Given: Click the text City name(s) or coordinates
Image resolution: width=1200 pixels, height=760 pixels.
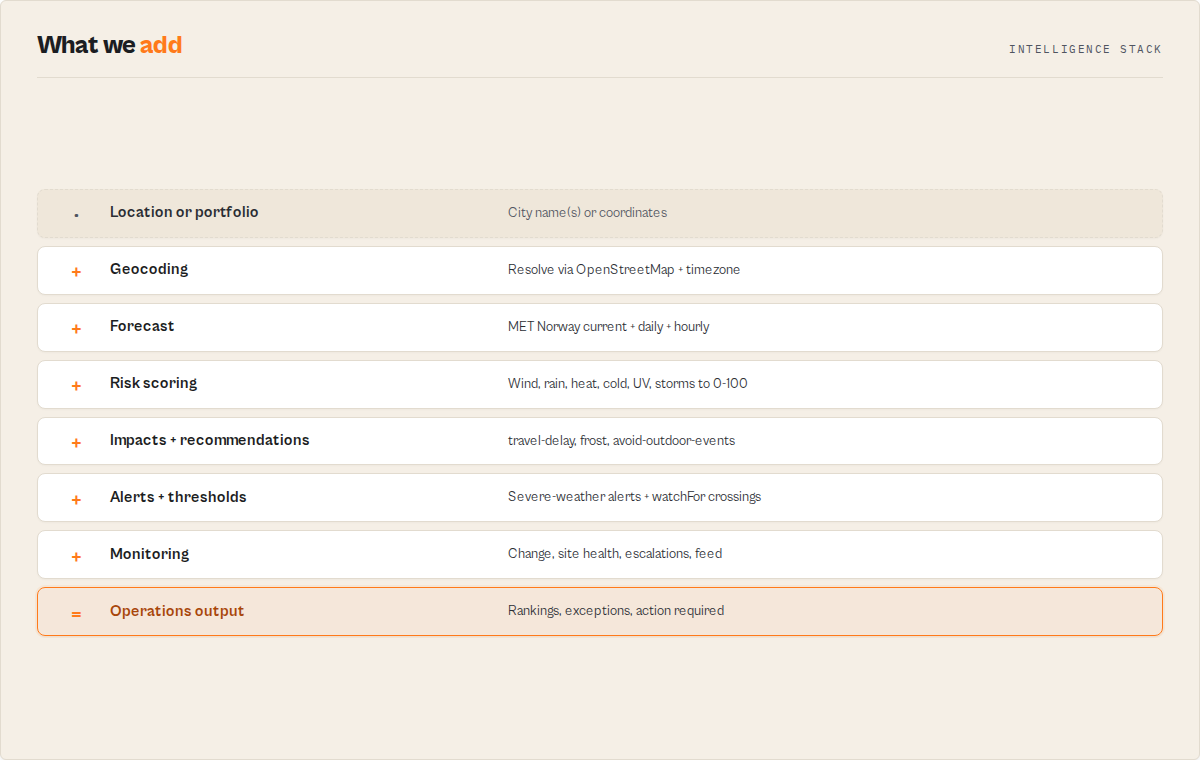Looking at the screenshot, I should pos(587,212).
